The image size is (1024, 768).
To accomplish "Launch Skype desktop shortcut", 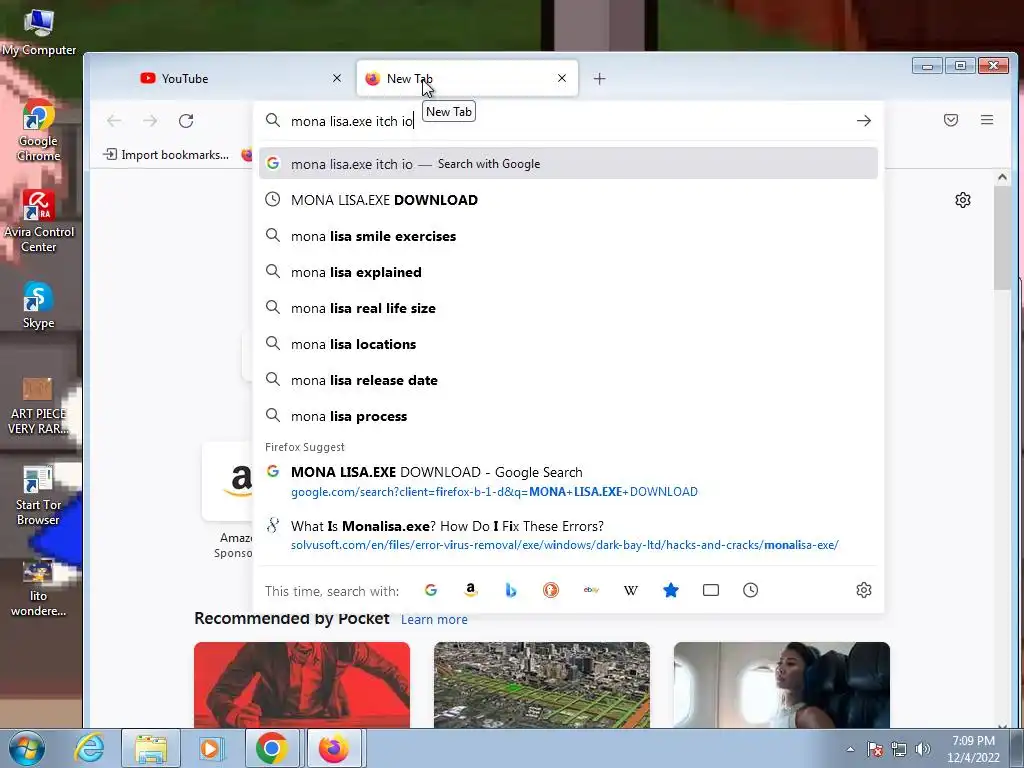I will [x=38, y=305].
